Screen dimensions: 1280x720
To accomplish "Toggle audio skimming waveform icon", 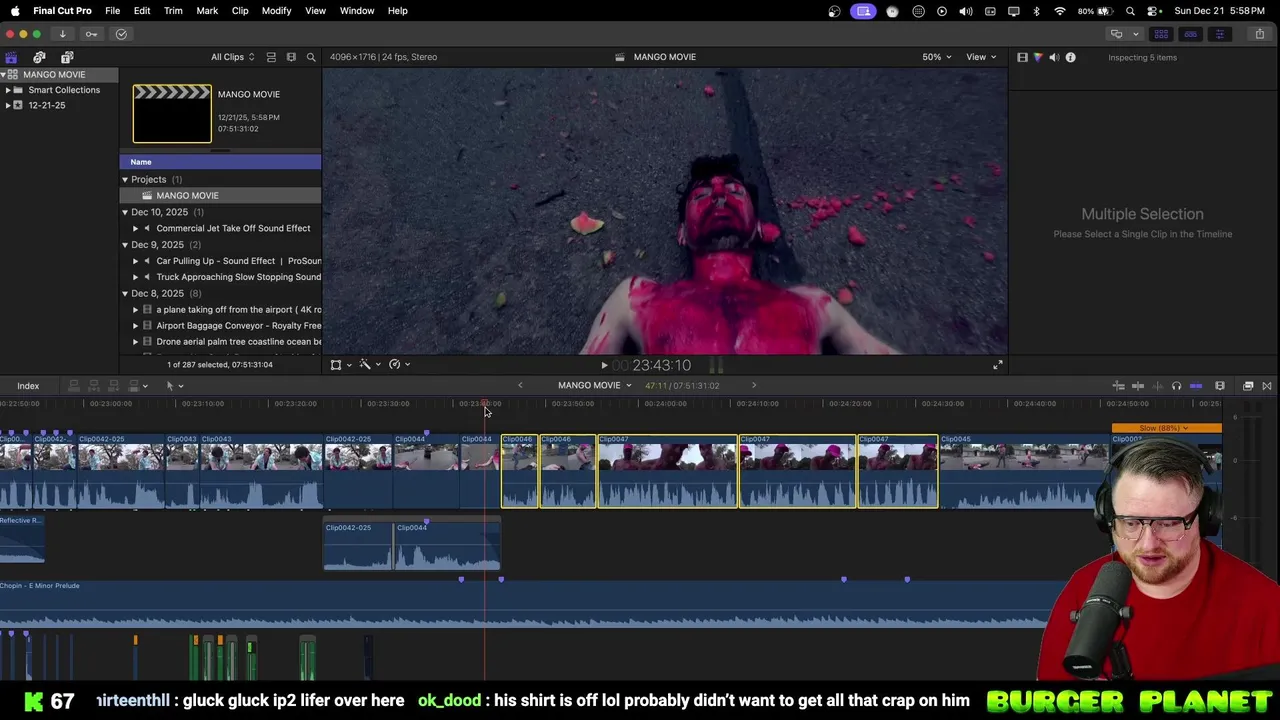I will tap(1157, 386).
